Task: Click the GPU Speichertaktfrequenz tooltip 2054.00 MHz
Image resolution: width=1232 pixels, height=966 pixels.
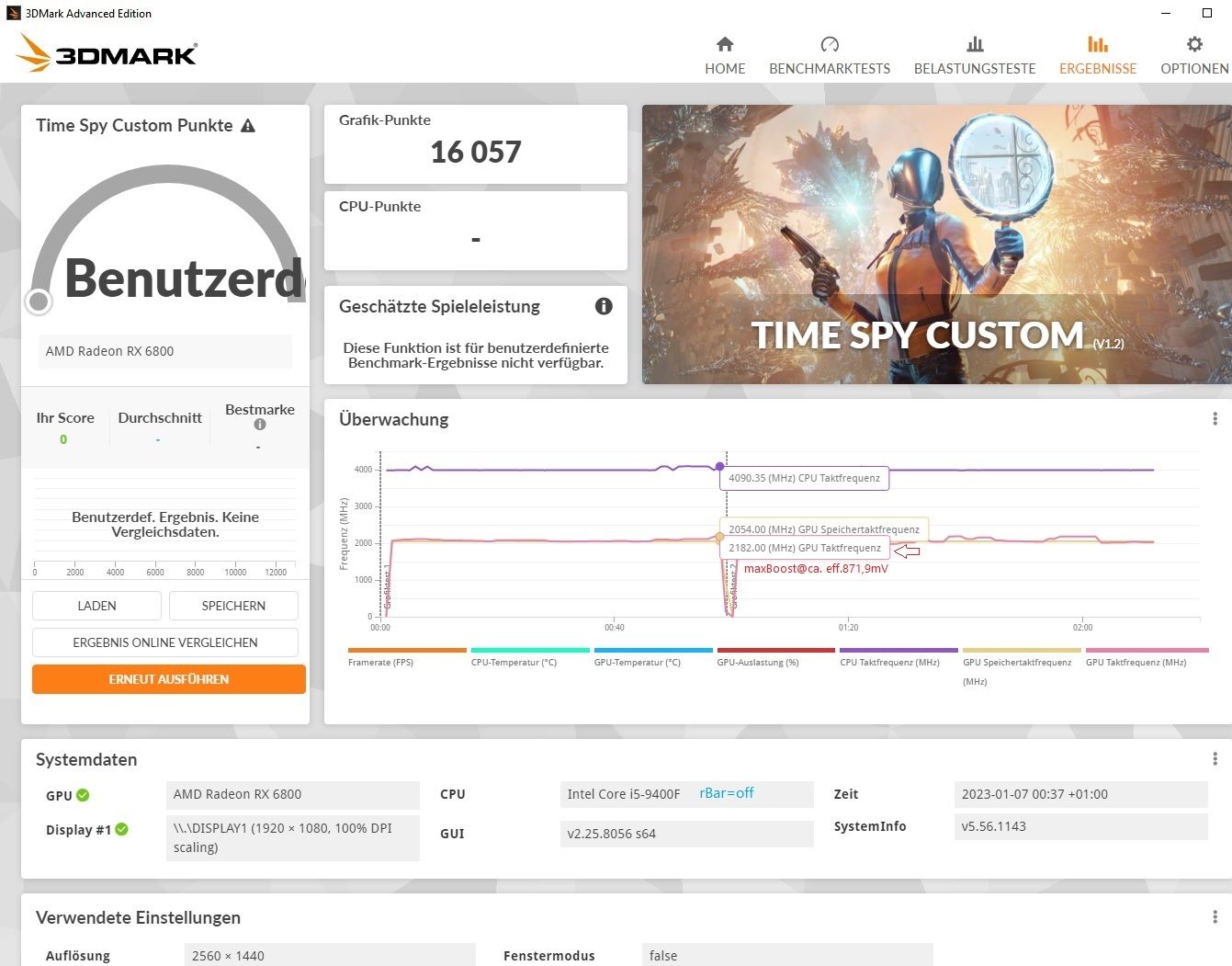Action: coord(824,529)
